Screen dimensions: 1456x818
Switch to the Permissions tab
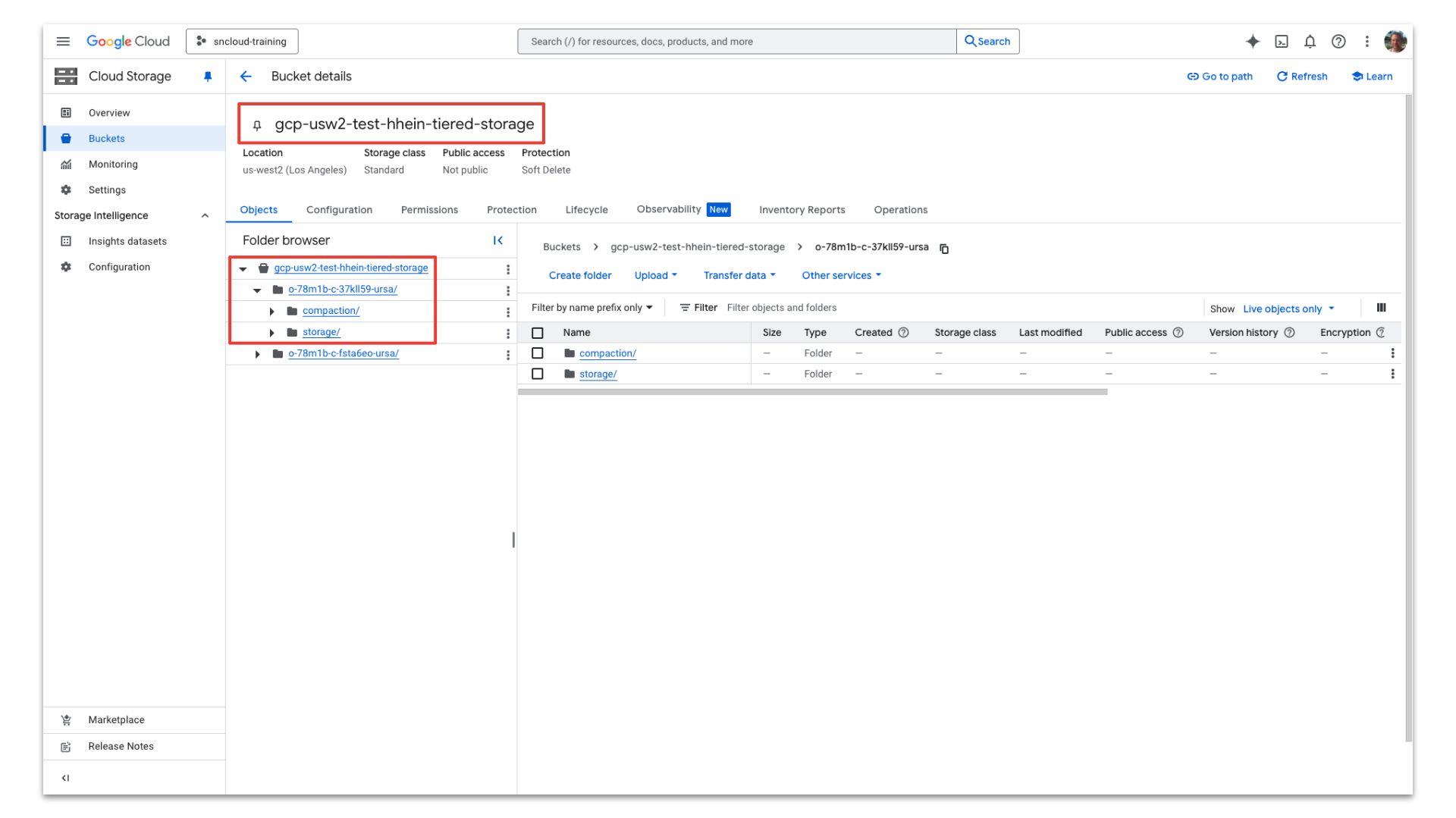click(x=429, y=209)
